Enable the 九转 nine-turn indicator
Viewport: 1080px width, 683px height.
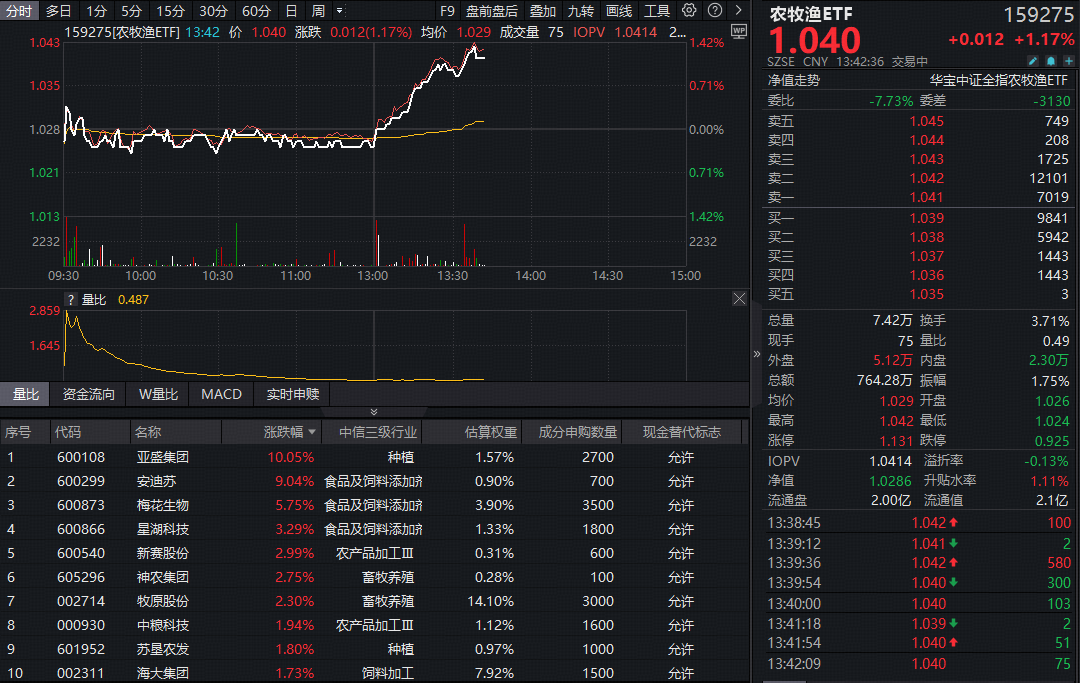click(x=582, y=10)
